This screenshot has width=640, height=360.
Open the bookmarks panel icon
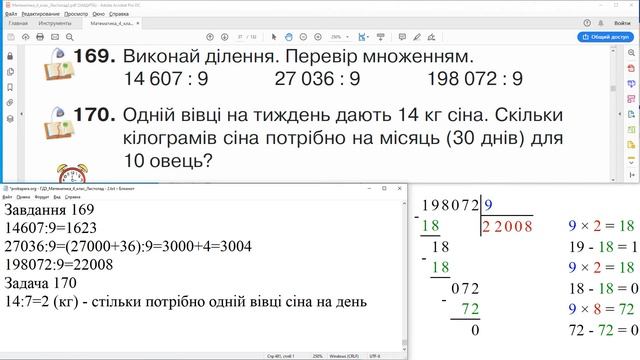[10, 87]
